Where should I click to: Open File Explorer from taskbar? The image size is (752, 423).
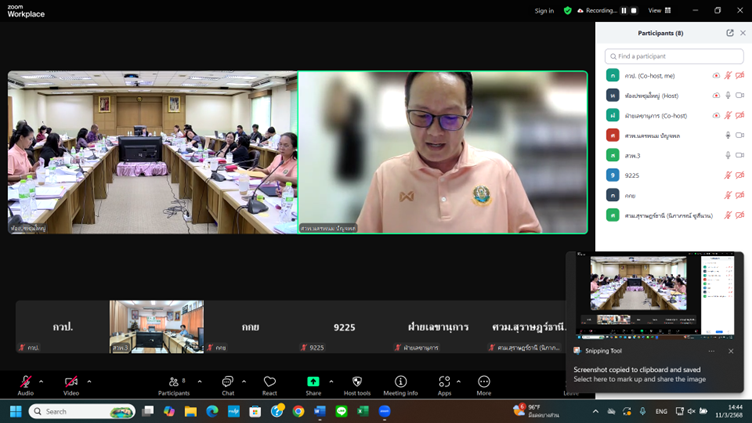[x=190, y=411]
